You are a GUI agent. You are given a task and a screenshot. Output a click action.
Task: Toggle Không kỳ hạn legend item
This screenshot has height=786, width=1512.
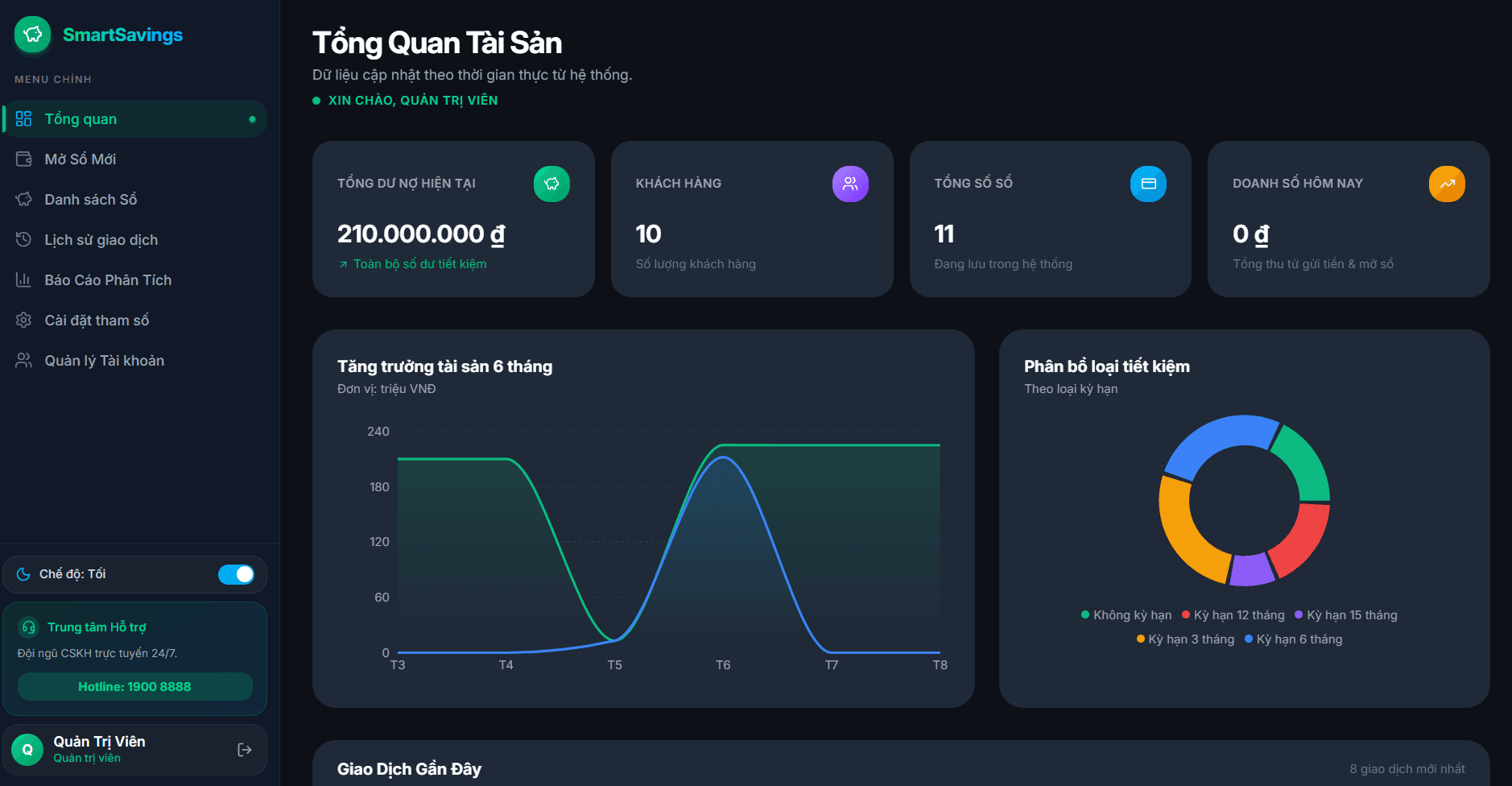pyautogui.click(x=1126, y=615)
